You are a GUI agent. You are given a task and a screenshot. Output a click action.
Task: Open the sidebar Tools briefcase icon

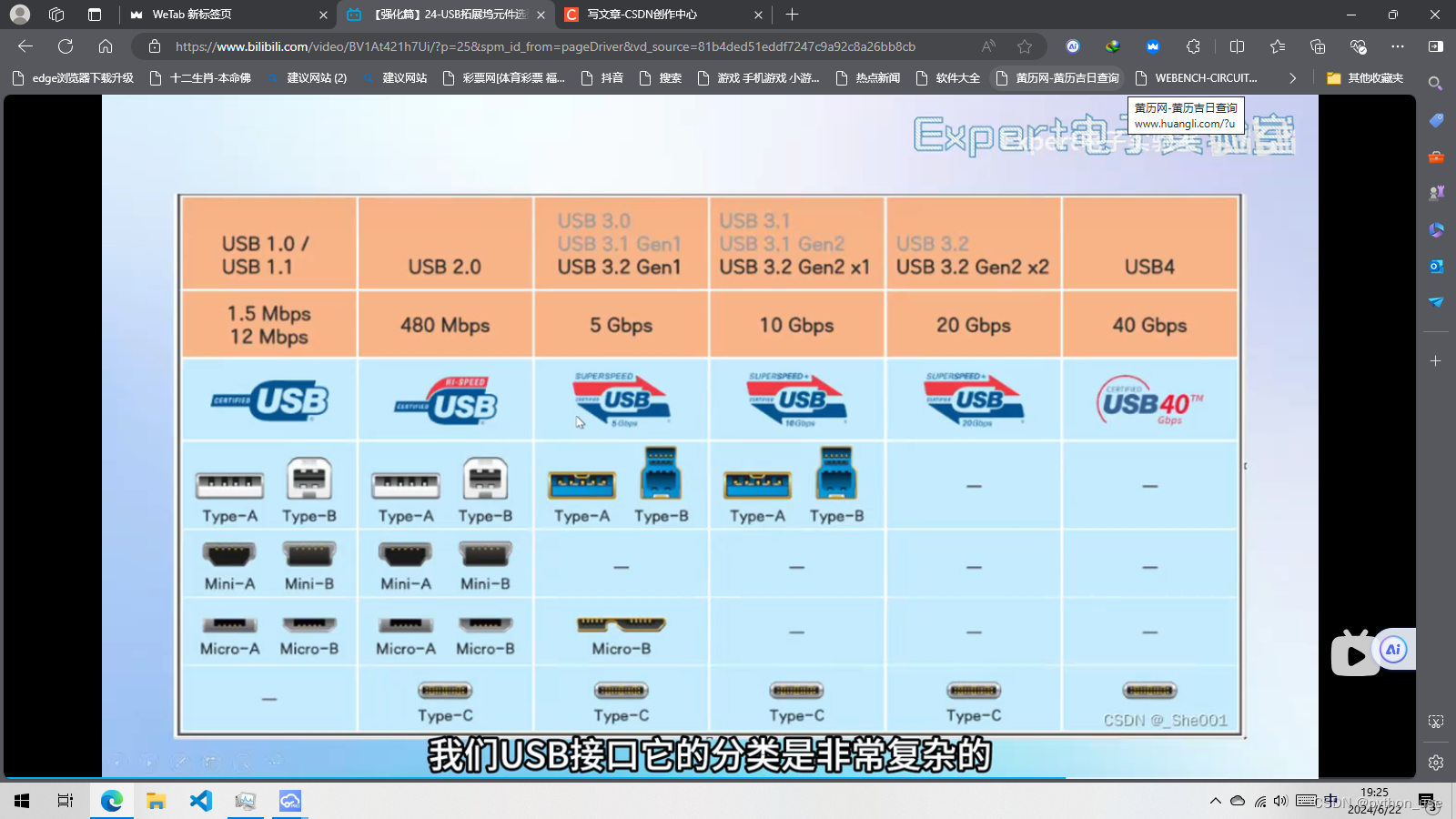pyautogui.click(x=1436, y=157)
